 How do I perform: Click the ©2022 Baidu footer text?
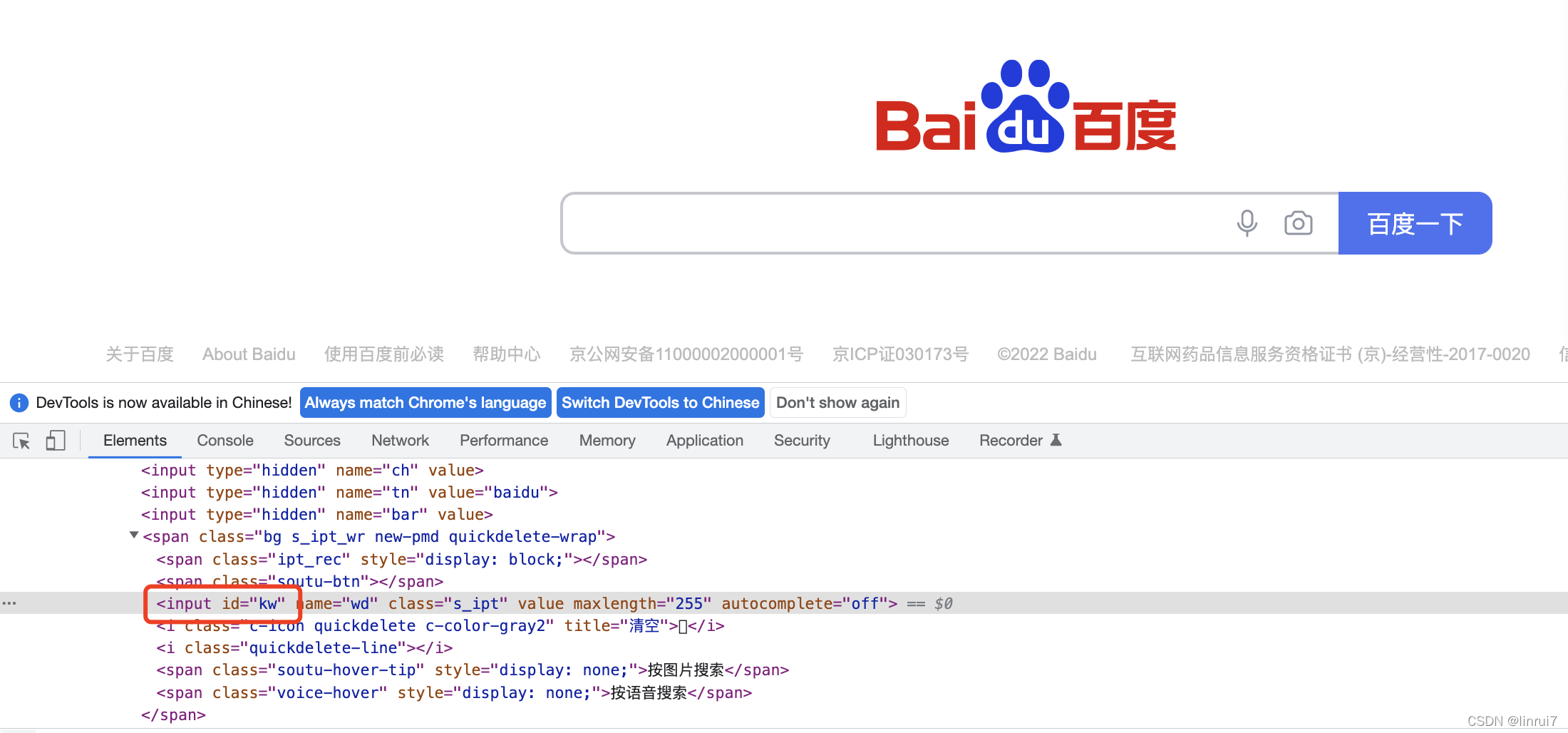pyautogui.click(x=1047, y=354)
